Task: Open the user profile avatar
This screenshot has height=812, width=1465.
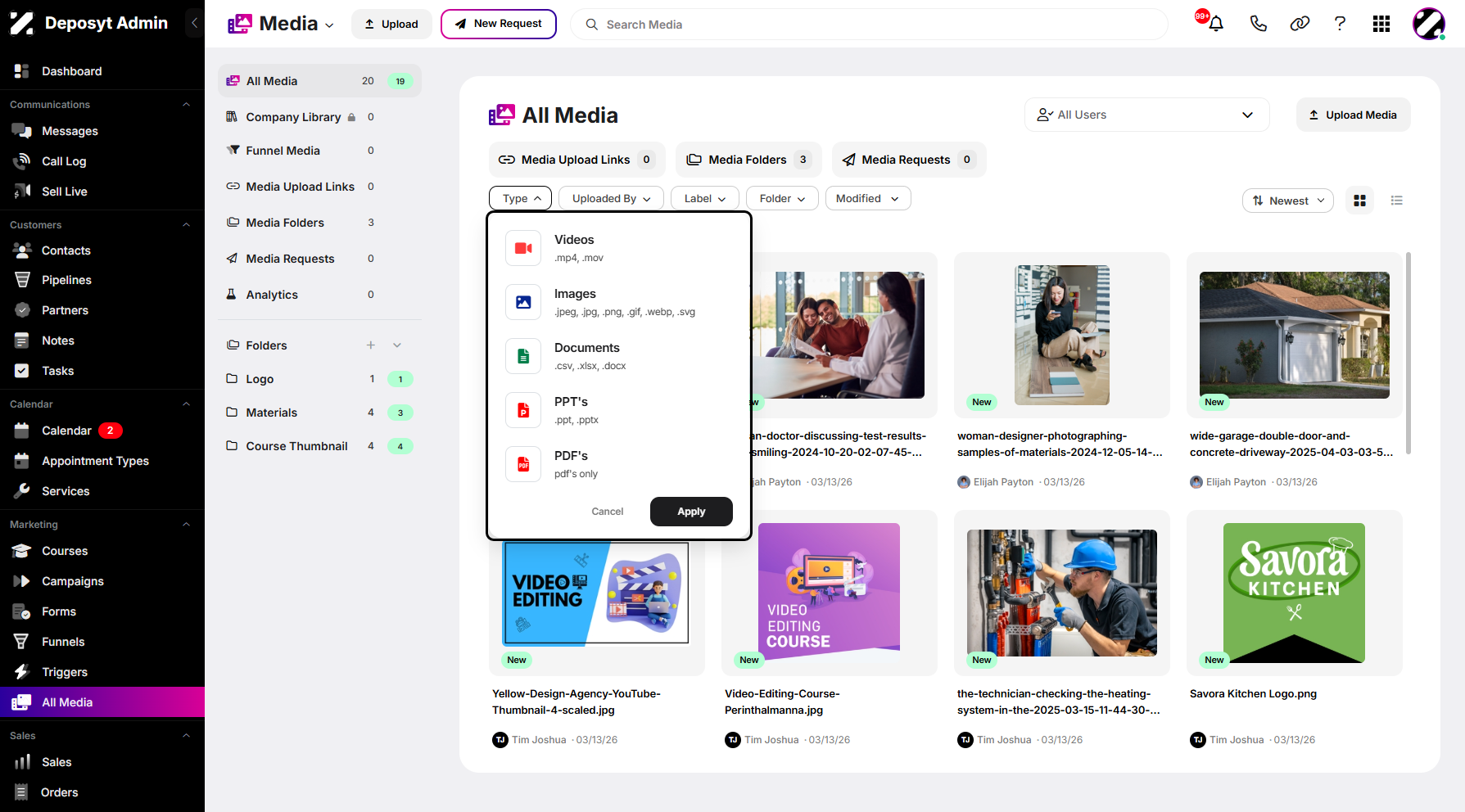Action: pos(1429,24)
